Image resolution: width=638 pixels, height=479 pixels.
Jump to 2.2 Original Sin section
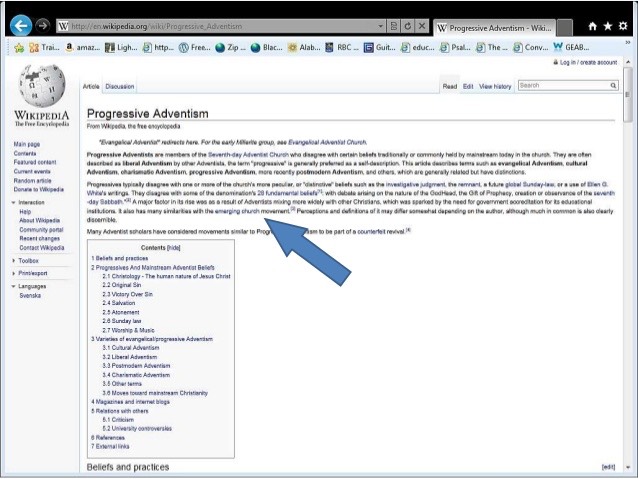click(122, 285)
